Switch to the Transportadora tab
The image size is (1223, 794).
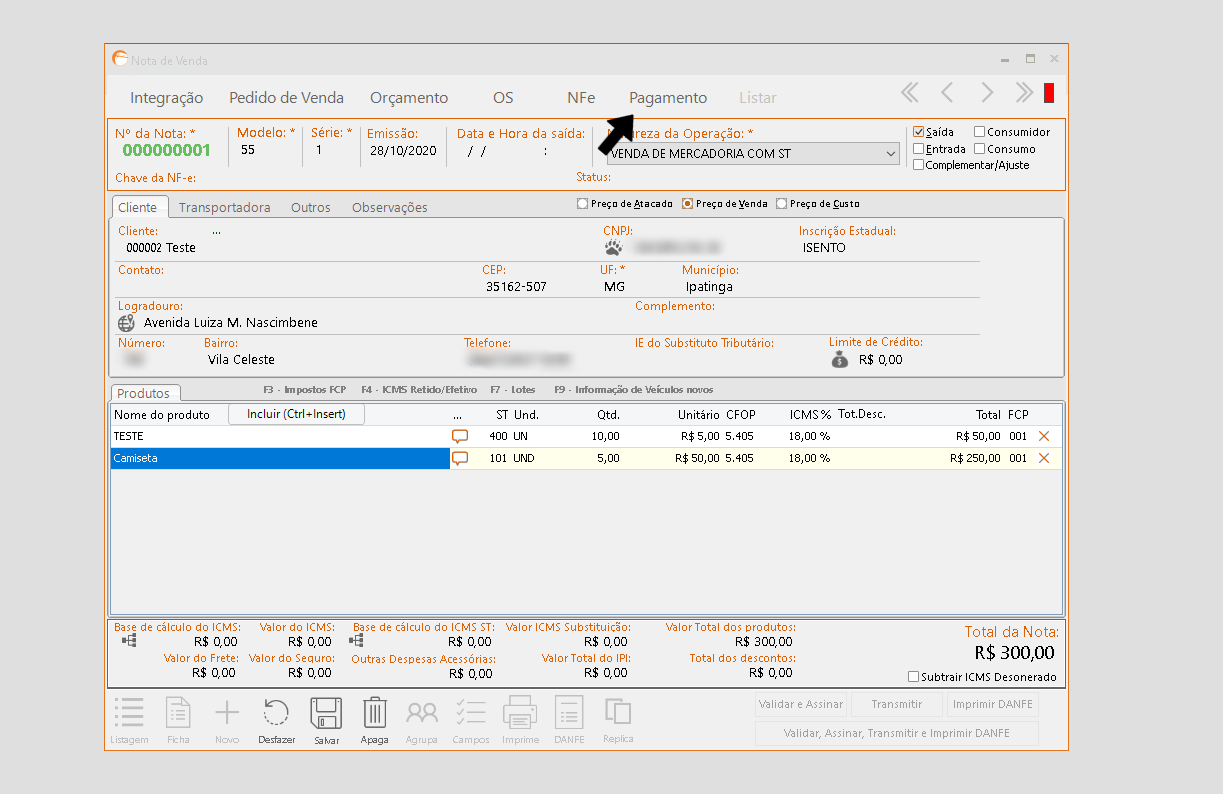224,207
